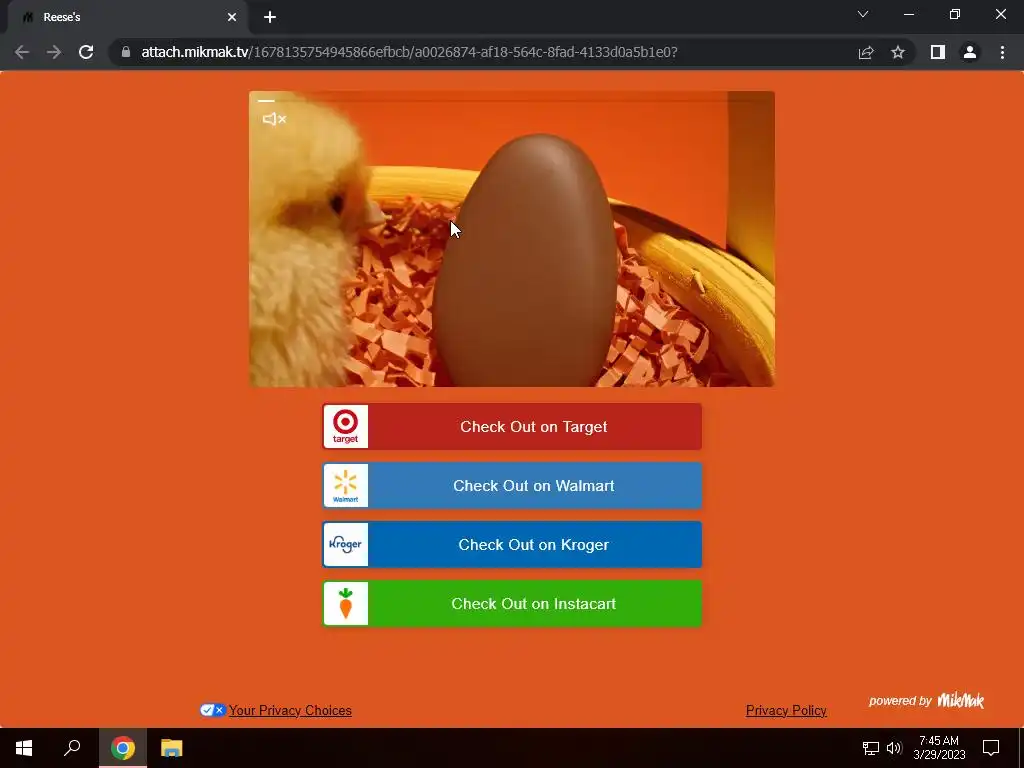Open the volume tray icon
This screenshot has width=1024, height=768.
(x=894, y=748)
